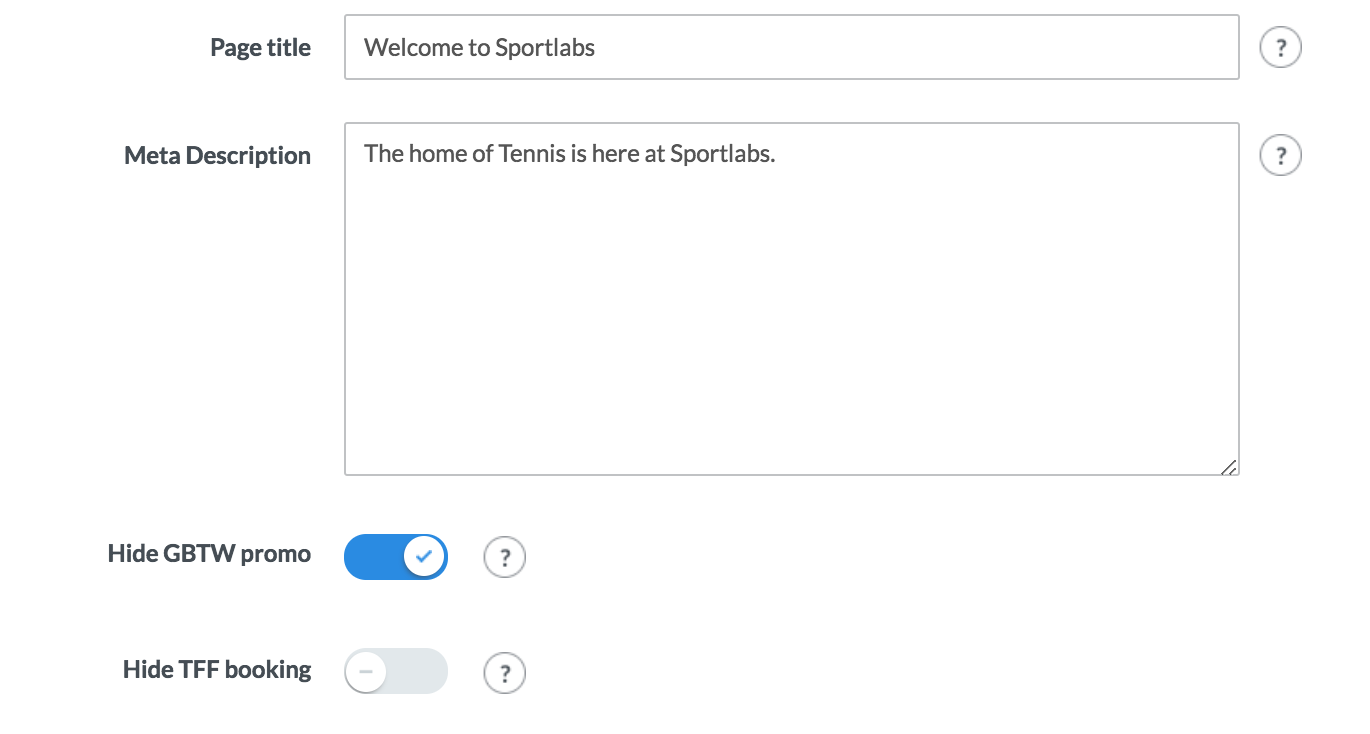Show help for Hide TFF booking
1370x734 pixels.
505,673
